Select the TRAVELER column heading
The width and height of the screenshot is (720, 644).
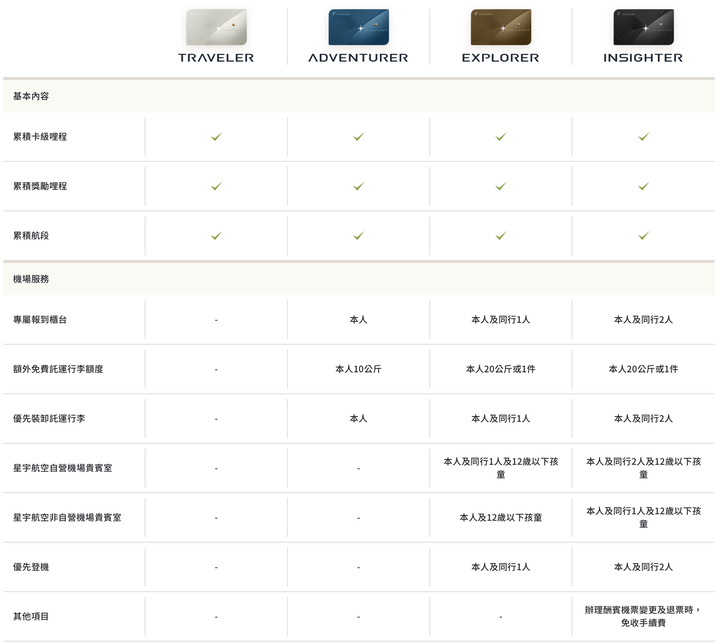tap(216, 58)
